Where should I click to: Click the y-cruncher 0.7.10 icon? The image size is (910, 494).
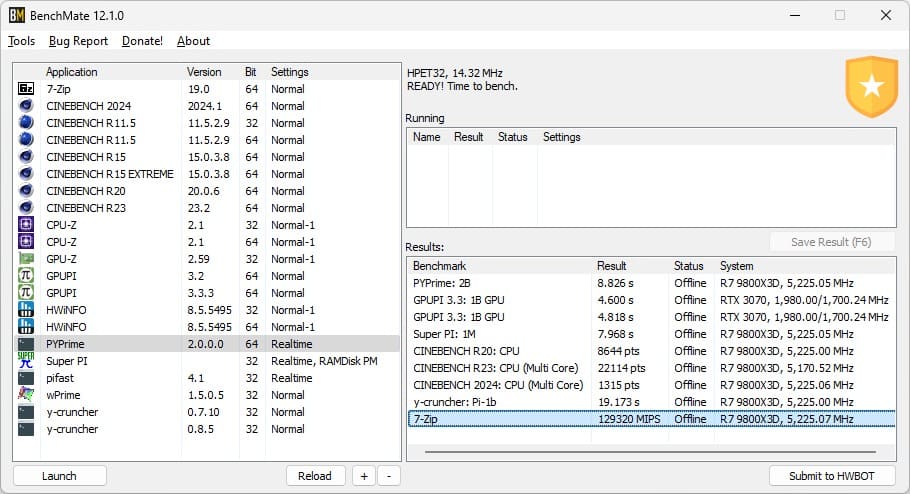pyautogui.click(x=26, y=412)
